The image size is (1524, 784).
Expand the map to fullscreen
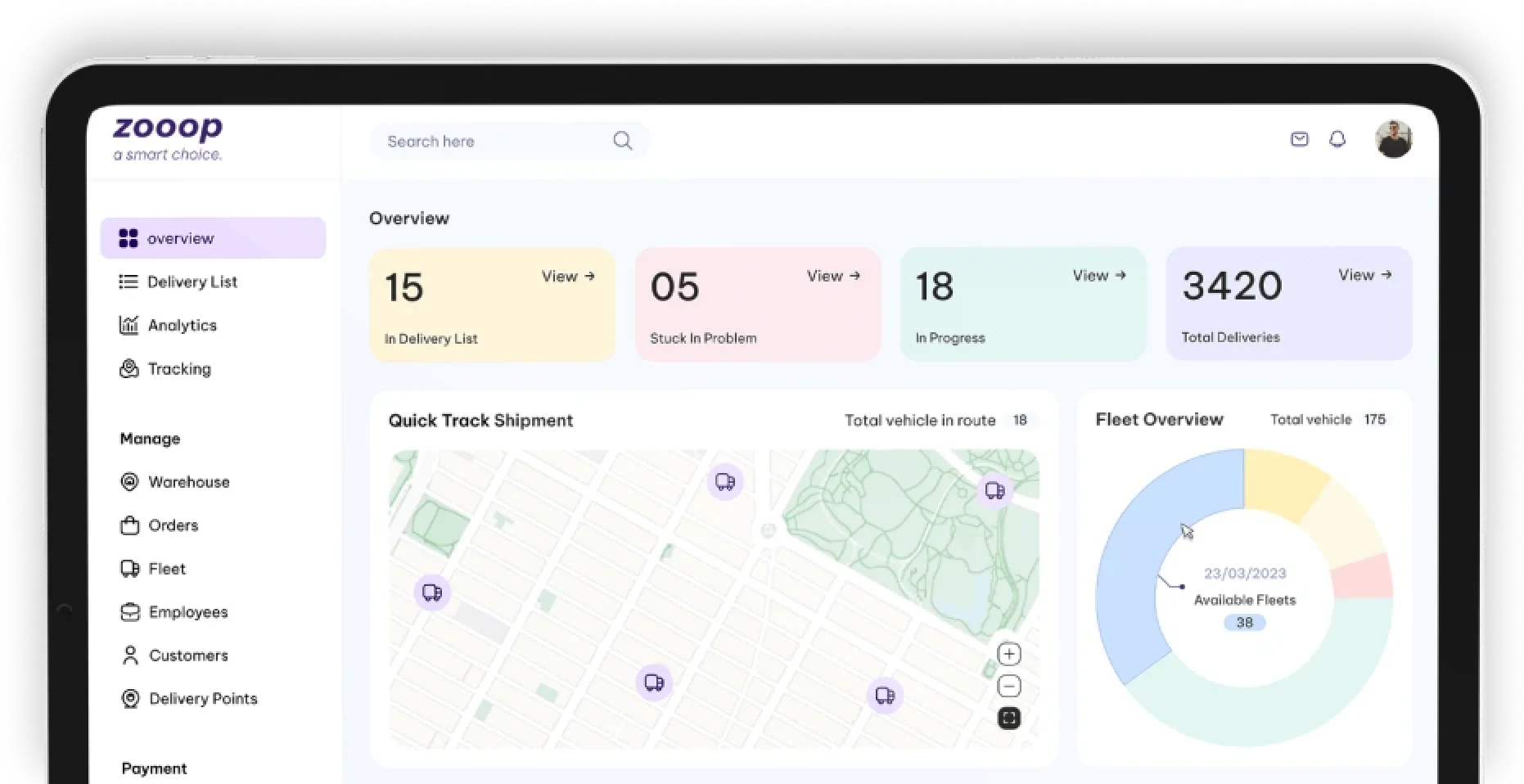1009,718
